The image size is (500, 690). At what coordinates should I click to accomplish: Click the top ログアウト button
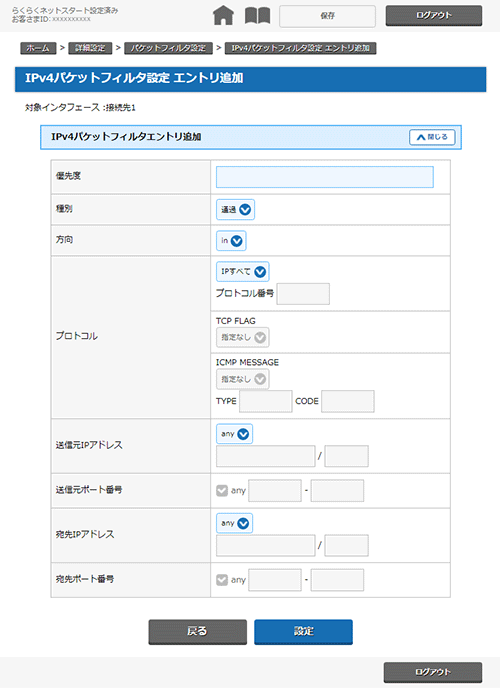coord(434,16)
